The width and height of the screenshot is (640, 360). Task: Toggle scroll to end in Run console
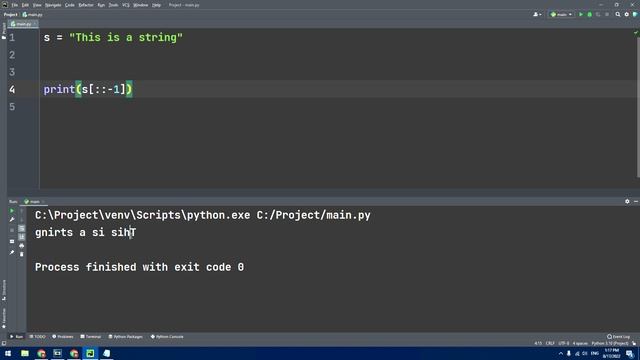[x=22, y=237]
